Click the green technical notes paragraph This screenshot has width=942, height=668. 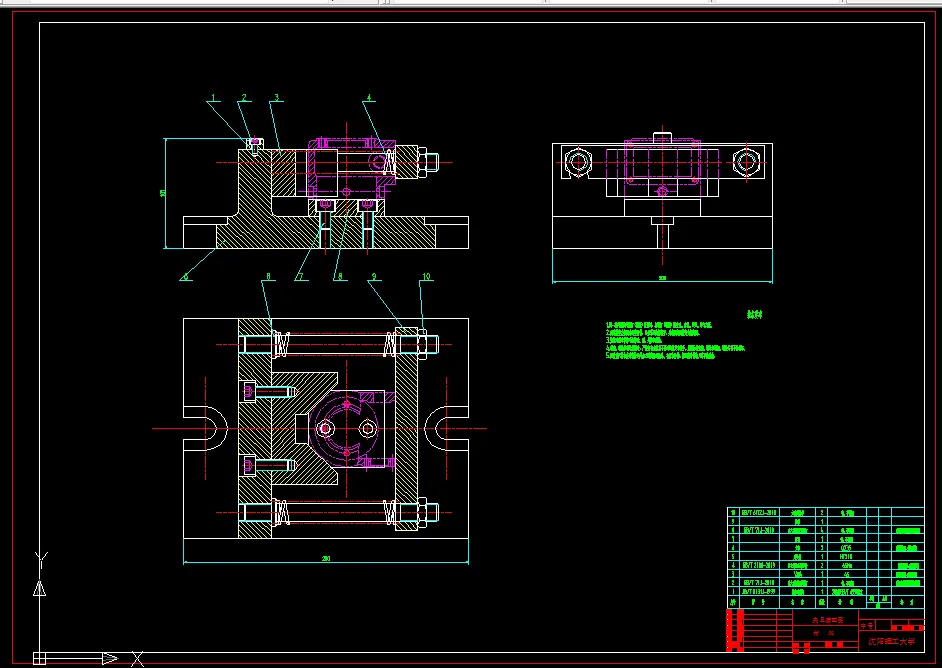675,340
